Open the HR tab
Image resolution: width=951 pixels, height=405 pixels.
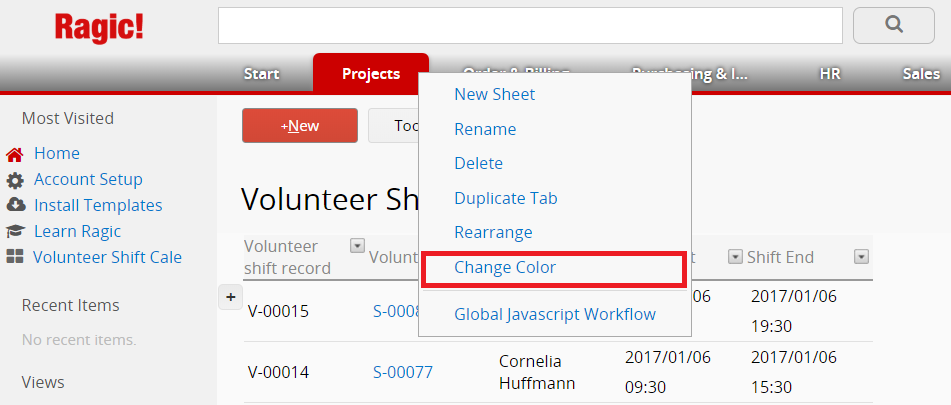coord(830,74)
